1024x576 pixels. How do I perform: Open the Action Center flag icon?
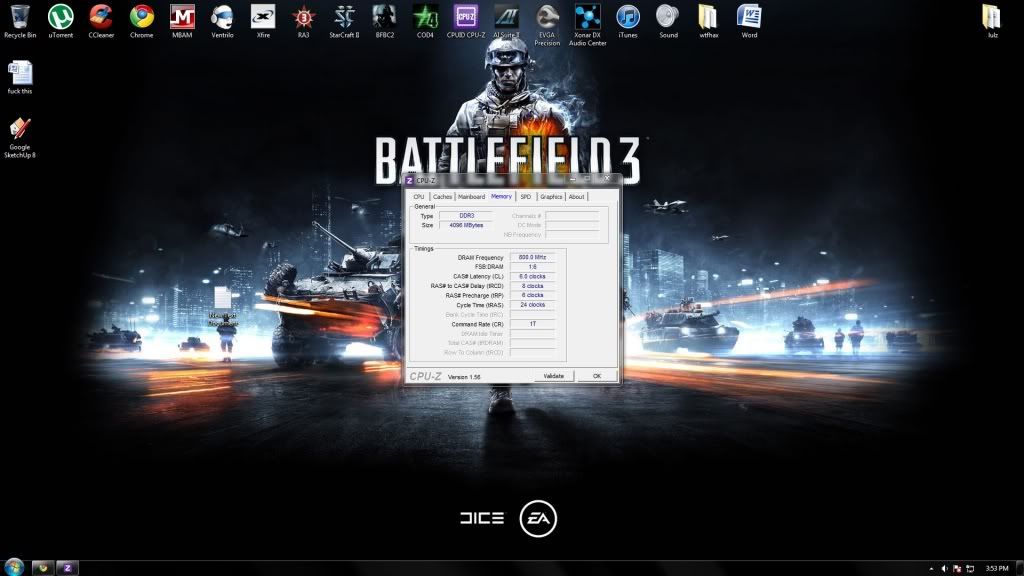[x=957, y=569]
